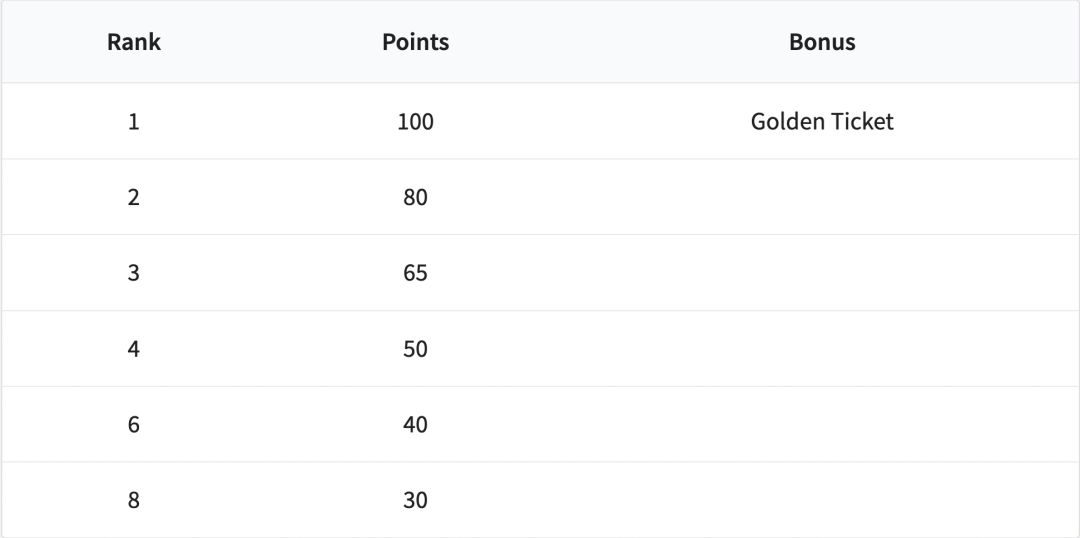Image resolution: width=1080 pixels, height=538 pixels.
Task: Click the rank 2 cell
Action: (134, 197)
